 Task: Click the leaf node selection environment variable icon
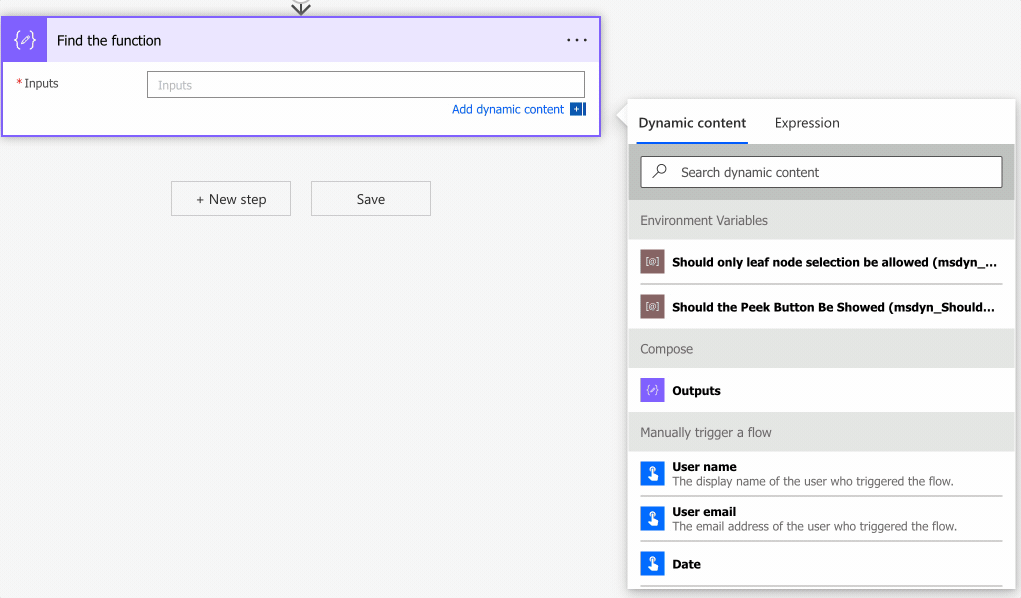tap(652, 262)
